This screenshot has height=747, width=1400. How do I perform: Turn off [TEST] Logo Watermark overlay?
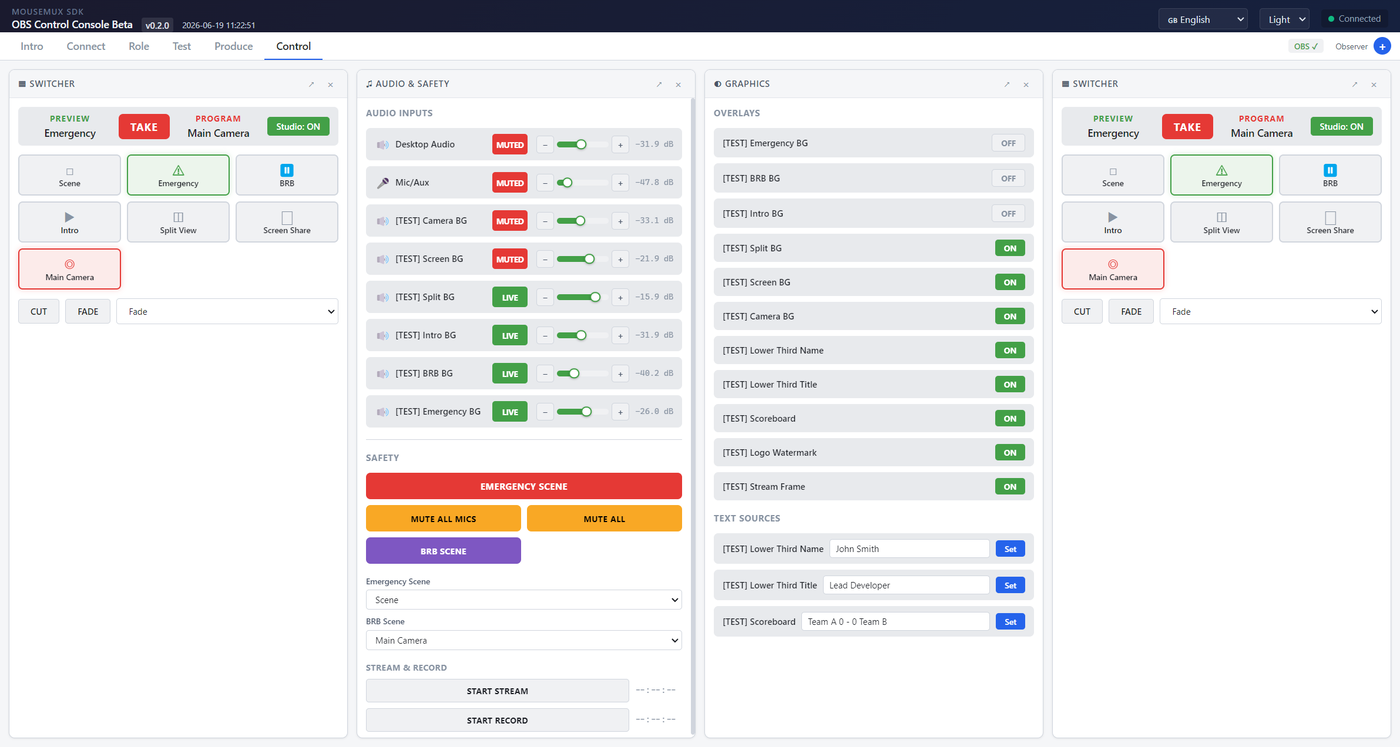point(1010,453)
